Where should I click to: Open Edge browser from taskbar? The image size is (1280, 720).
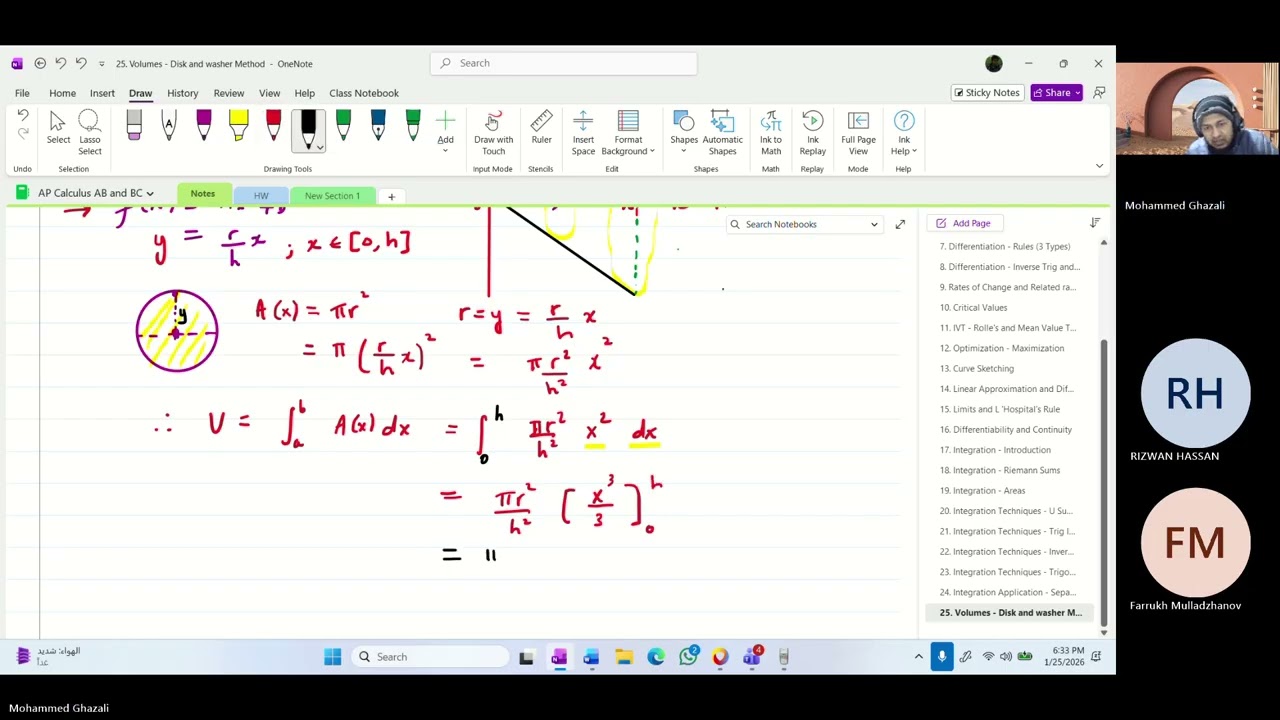tap(656, 657)
